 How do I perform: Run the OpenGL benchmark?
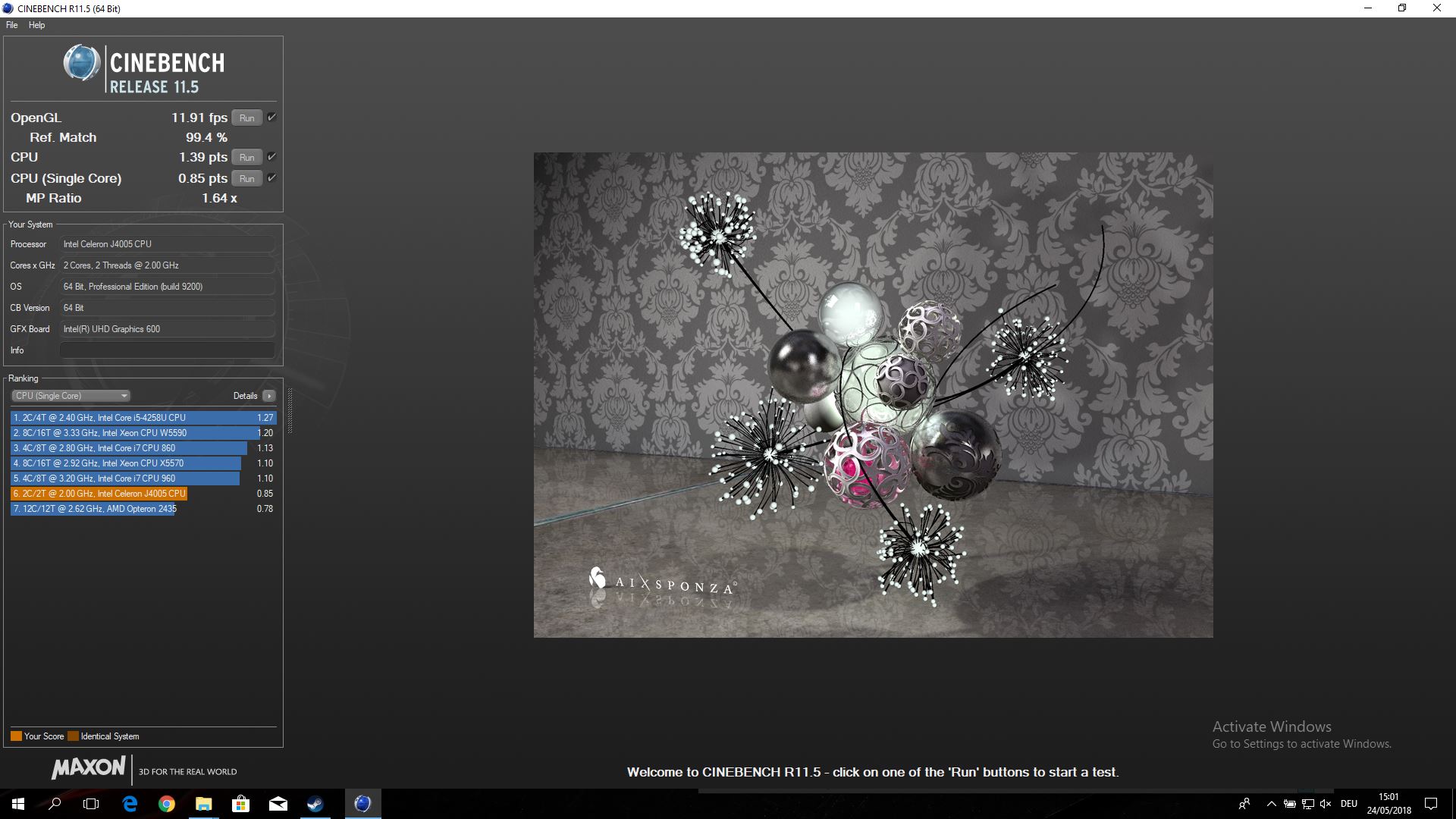pyautogui.click(x=246, y=118)
